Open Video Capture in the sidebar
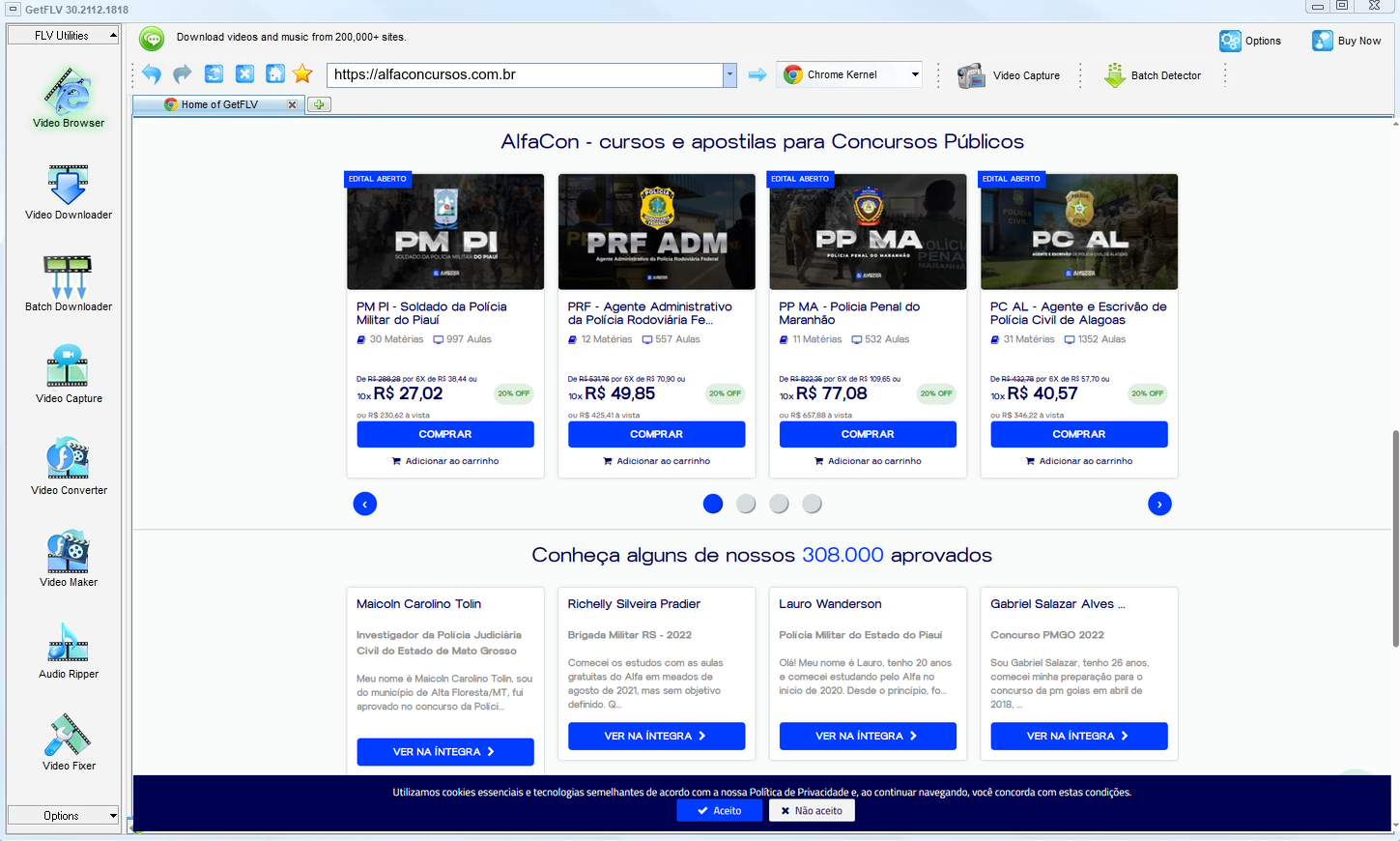 pyautogui.click(x=69, y=375)
